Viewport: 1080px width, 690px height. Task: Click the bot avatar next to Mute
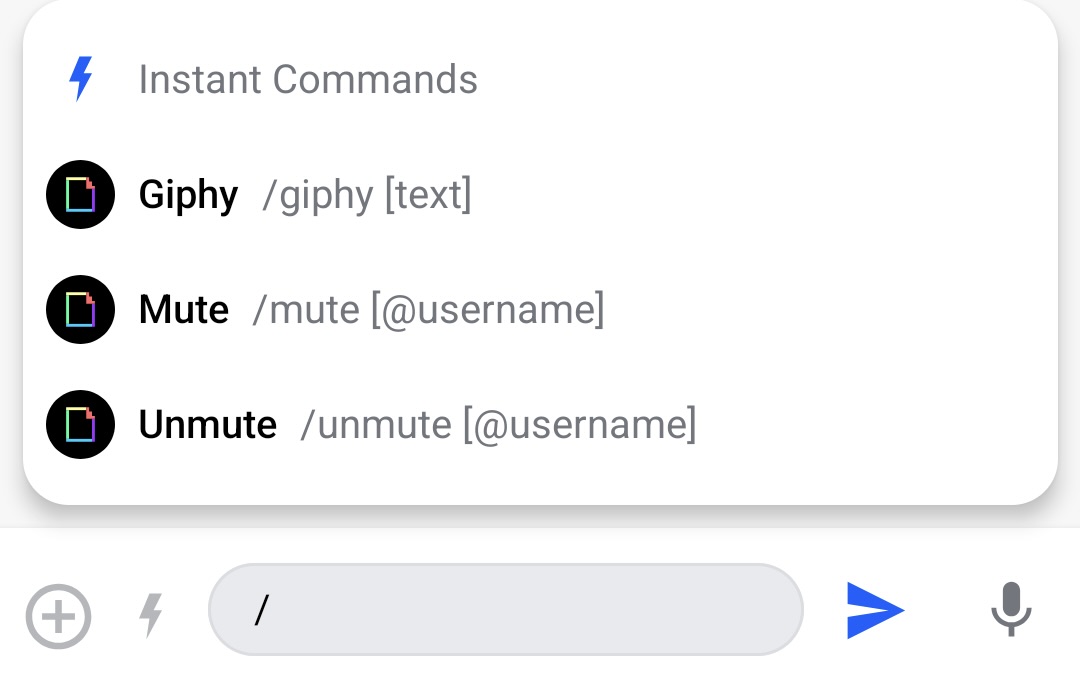pos(80,309)
